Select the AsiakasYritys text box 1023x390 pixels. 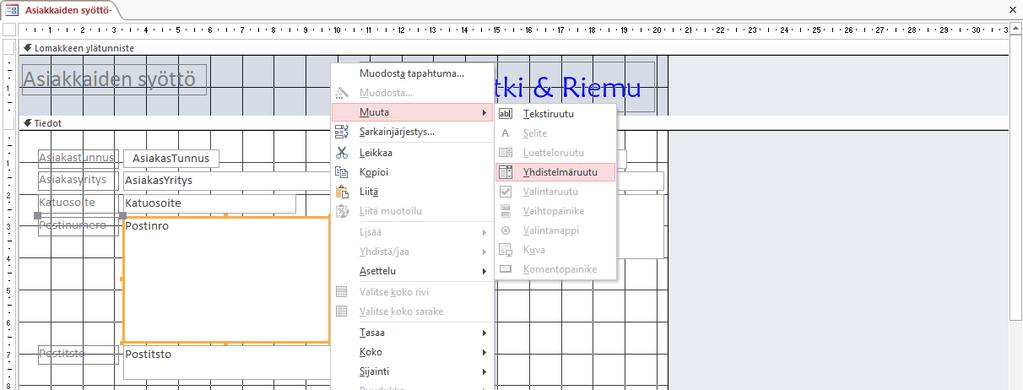(x=227, y=181)
